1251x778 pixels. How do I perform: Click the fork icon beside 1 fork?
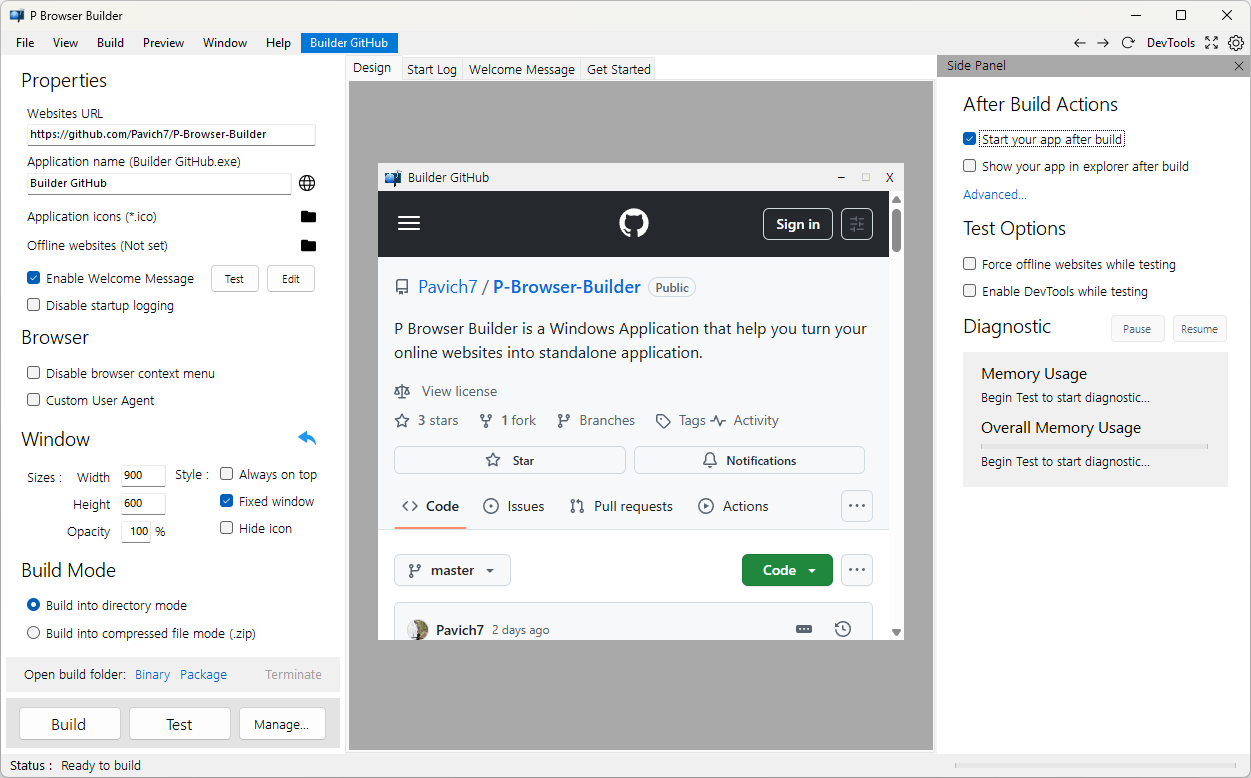pos(486,420)
